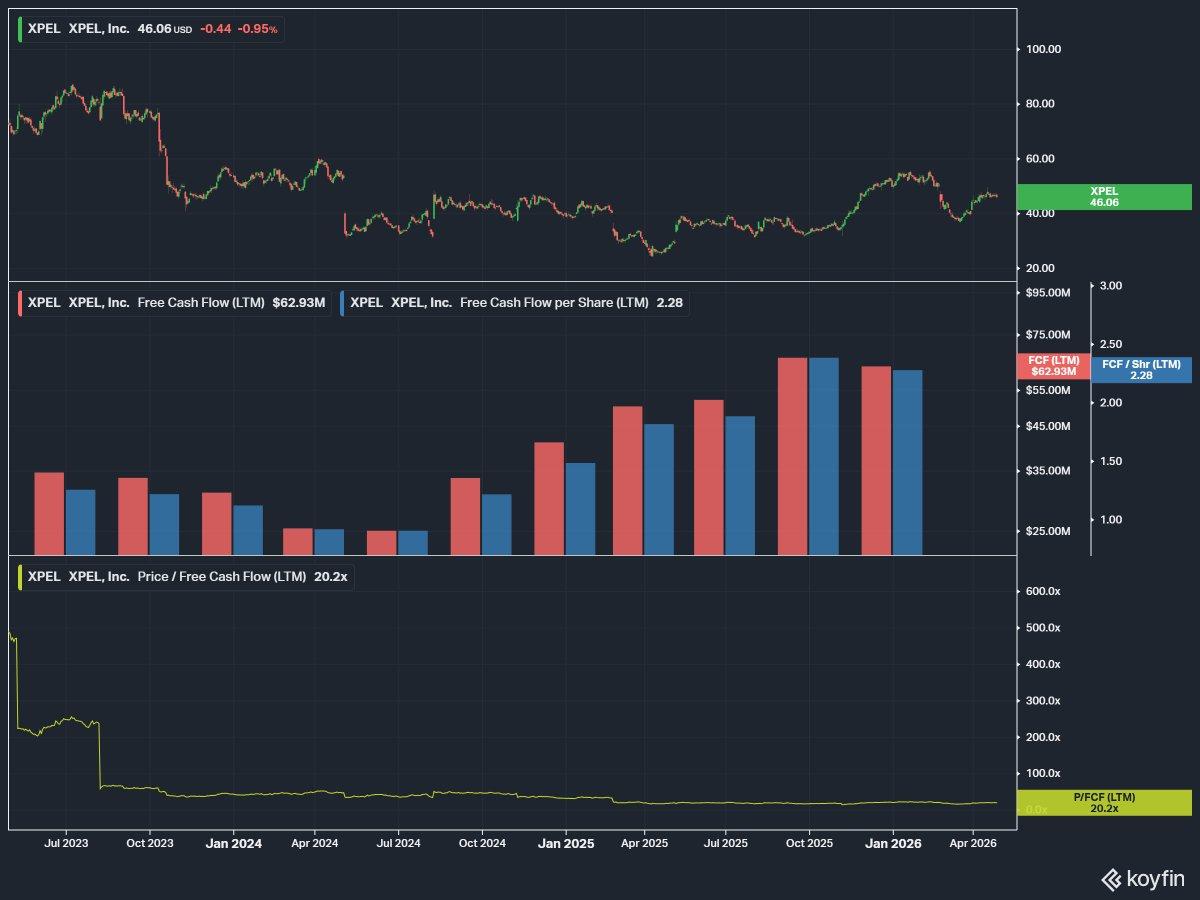The width and height of the screenshot is (1200, 900).
Task: Select Price / Free Cash Flow (LTM) legend
Action: (187, 577)
